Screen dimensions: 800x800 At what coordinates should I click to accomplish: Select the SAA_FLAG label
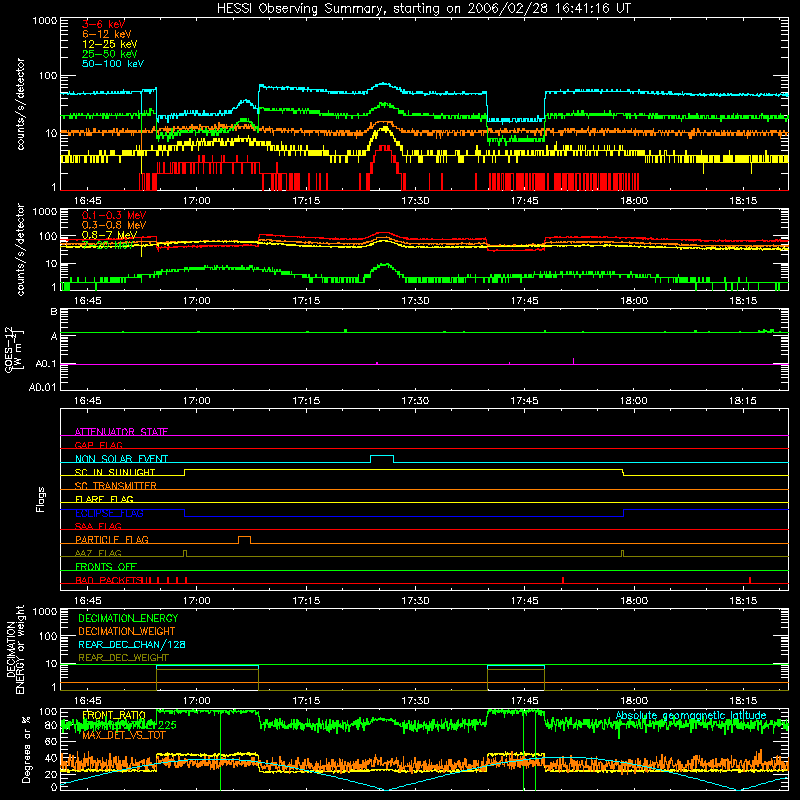point(98,526)
